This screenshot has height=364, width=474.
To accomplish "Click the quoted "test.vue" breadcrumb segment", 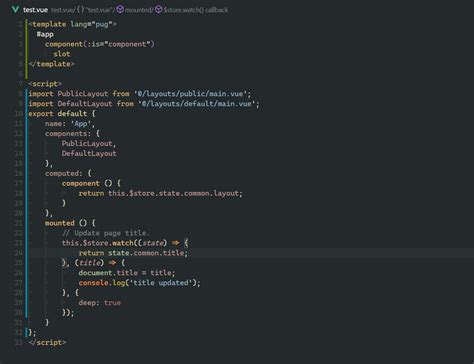I will point(98,10).
